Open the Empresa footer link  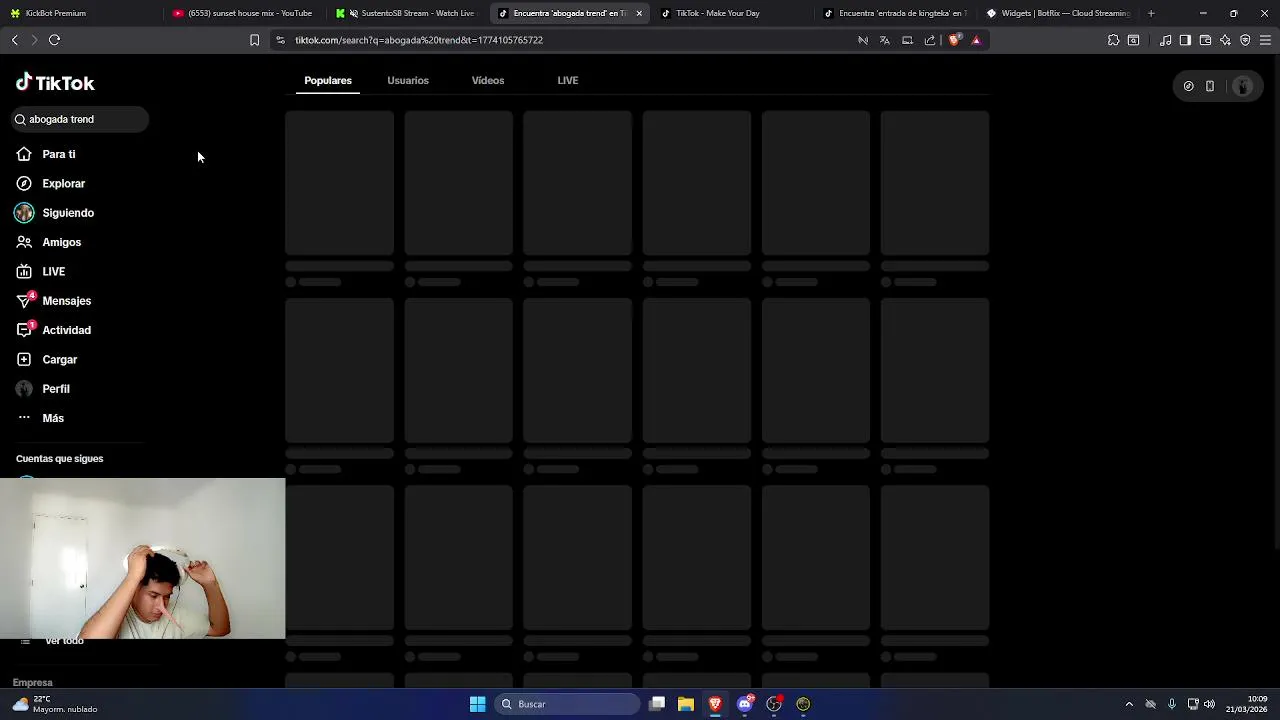point(33,682)
